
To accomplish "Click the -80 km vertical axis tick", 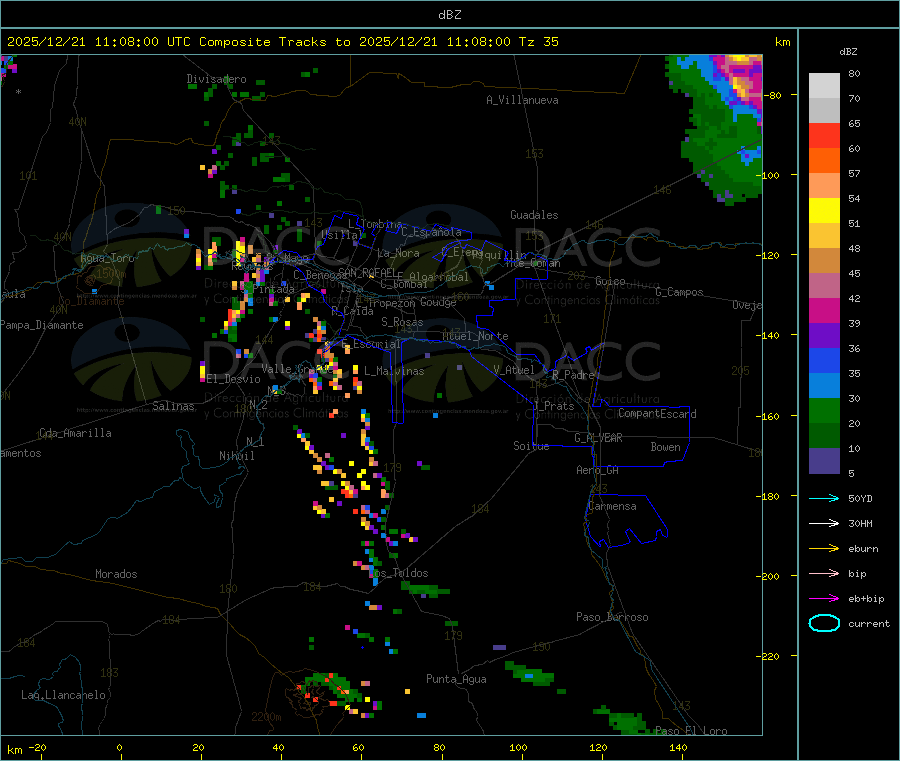I will [x=773, y=95].
